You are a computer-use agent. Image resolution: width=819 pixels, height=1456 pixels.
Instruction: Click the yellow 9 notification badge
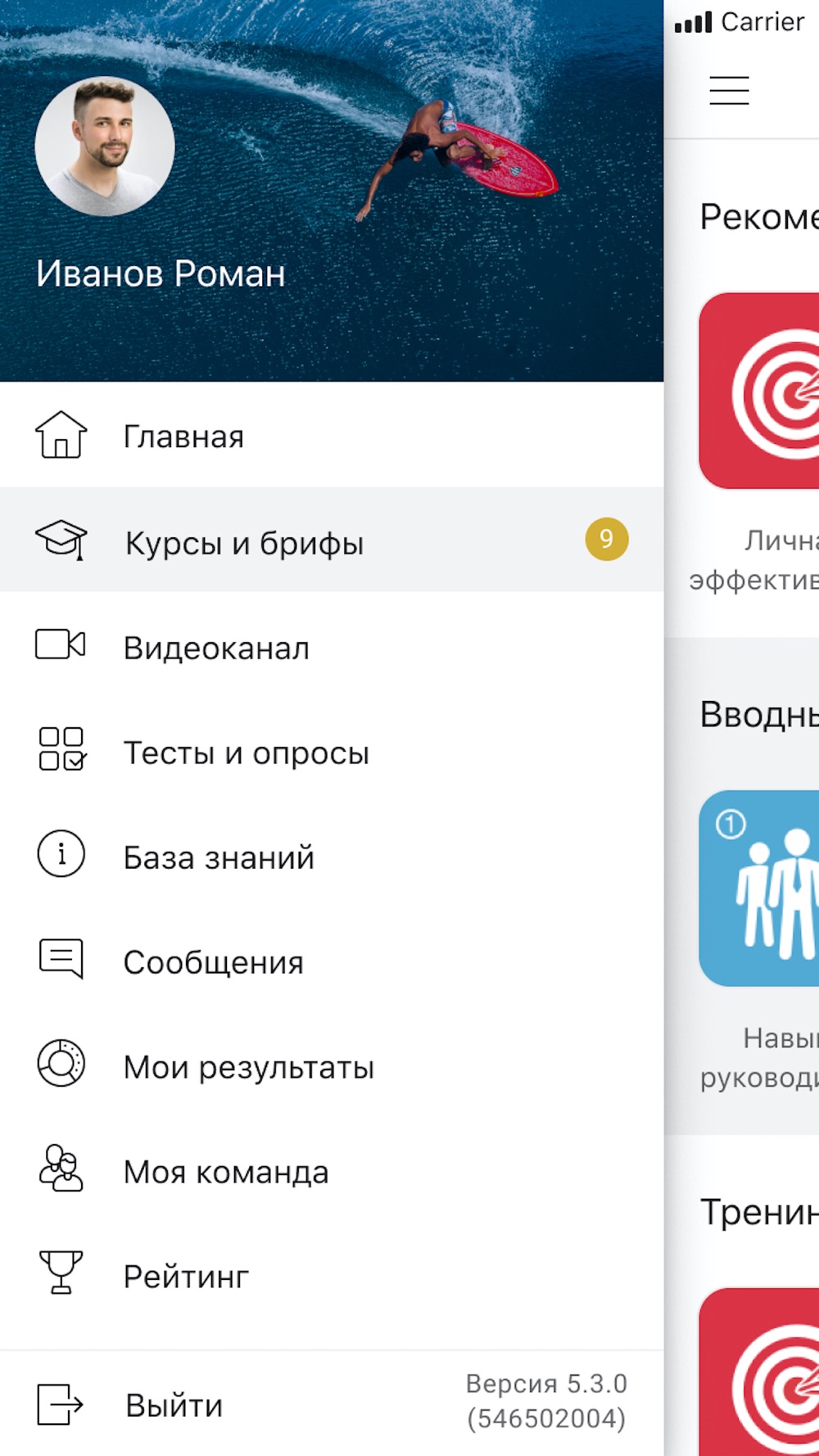click(x=607, y=539)
